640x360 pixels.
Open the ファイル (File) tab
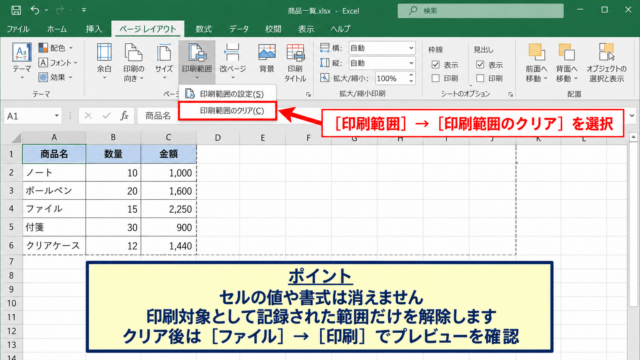coord(18,29)
